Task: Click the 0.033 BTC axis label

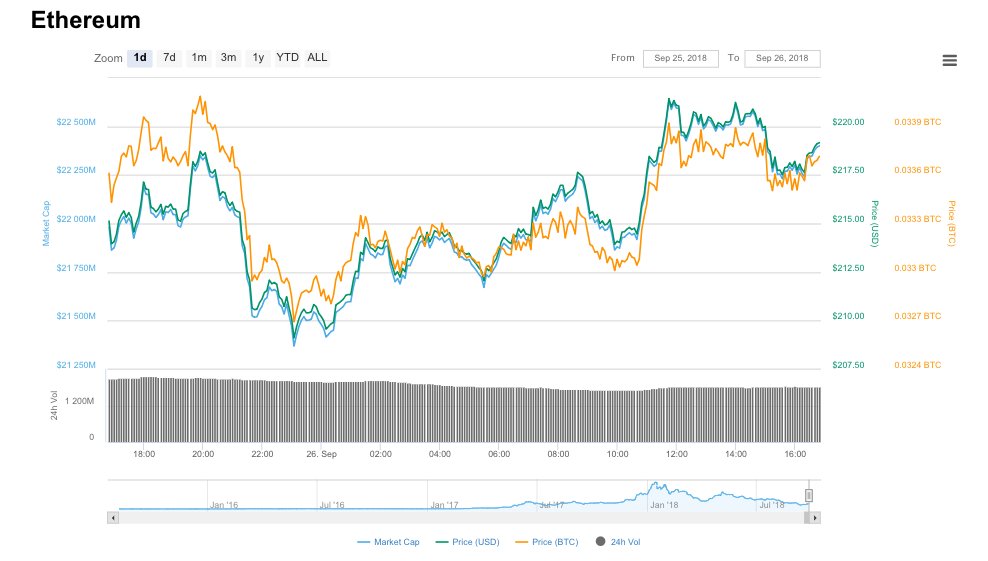Action: pyautogui.click(x=915, y=268)
